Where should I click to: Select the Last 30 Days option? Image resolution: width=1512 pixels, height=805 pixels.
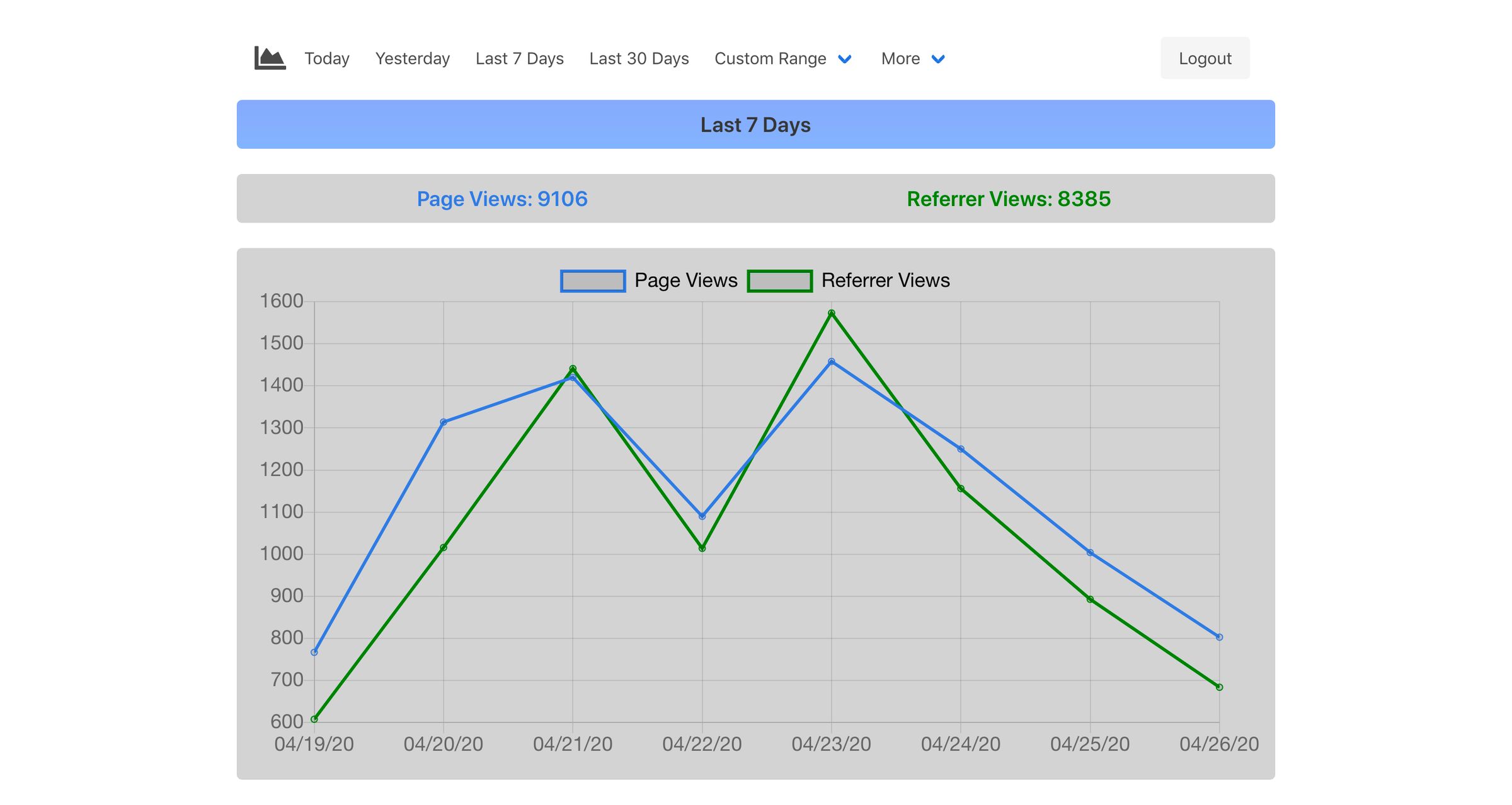tap(639, 58)
